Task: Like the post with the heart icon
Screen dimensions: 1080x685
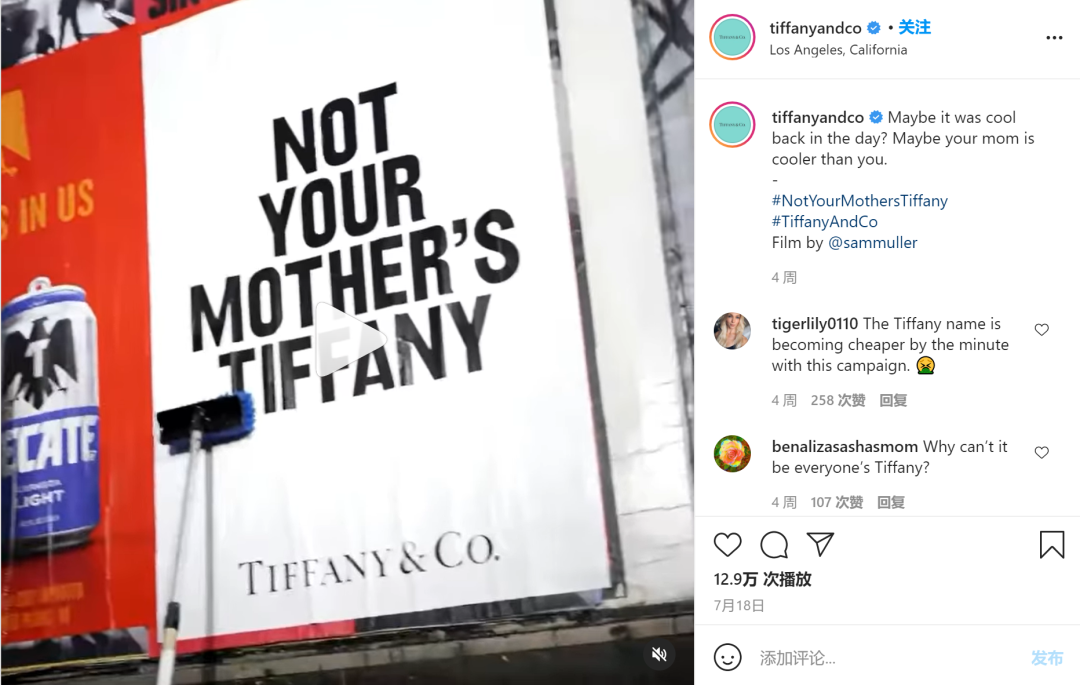Action: click(x=727, y=545)
